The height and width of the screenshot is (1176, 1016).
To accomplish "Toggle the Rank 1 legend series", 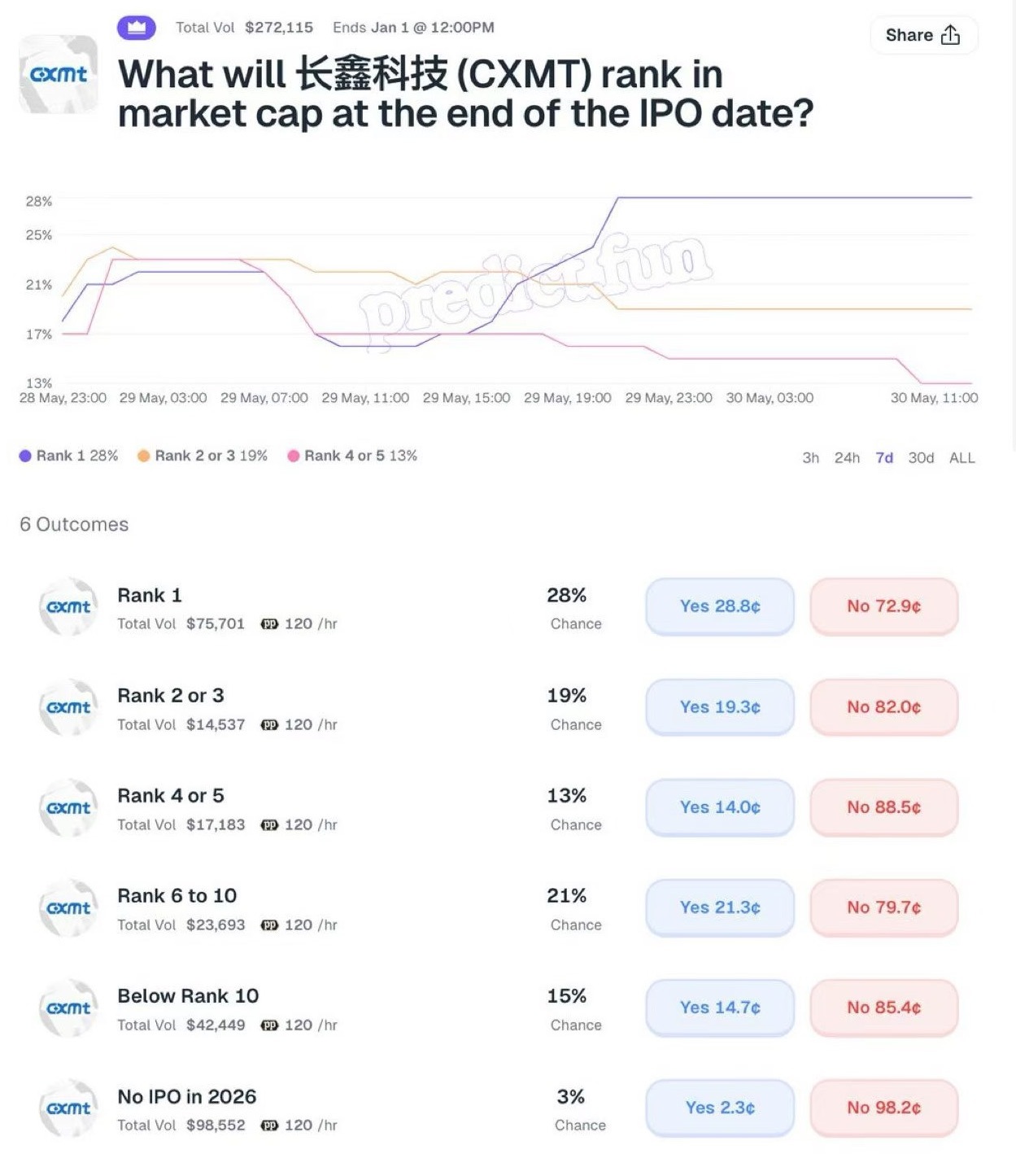I will [68, 456].
